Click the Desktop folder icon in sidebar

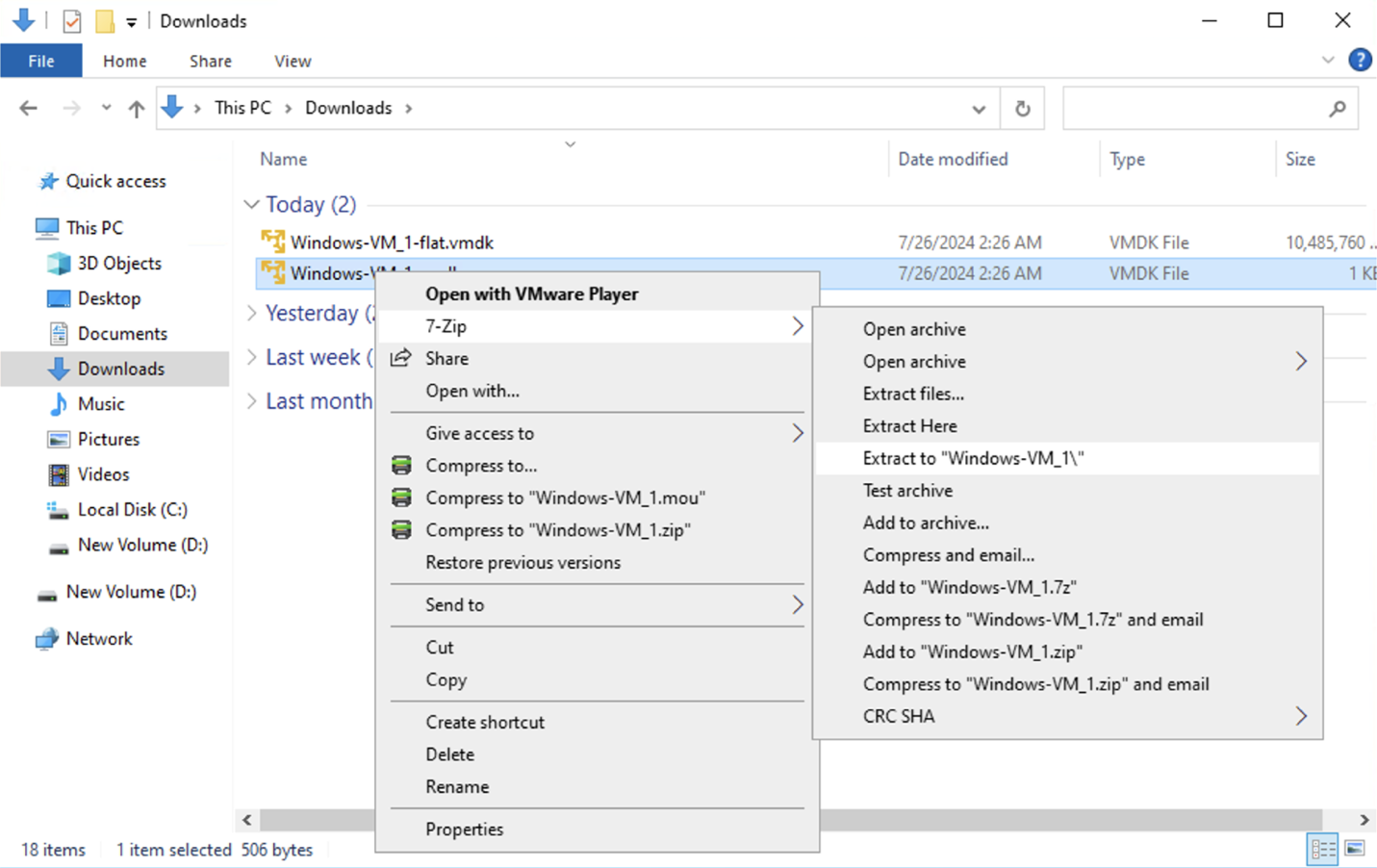(59, 298)
